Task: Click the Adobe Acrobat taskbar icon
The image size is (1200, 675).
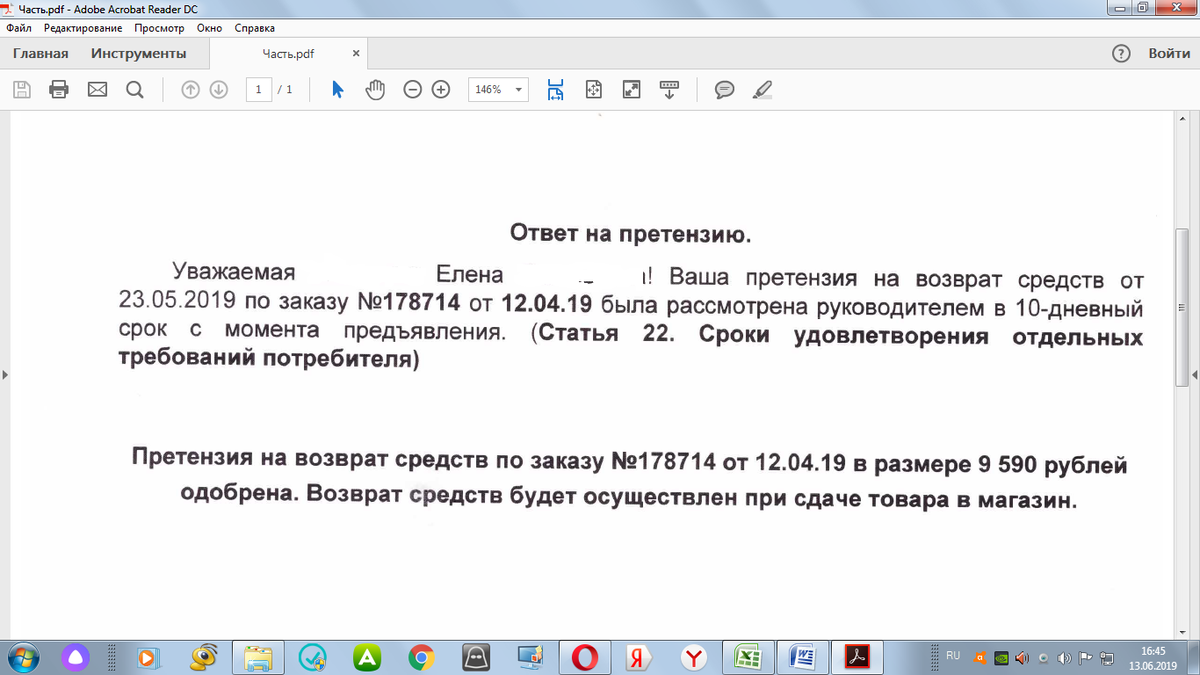Action: [857, 657]
